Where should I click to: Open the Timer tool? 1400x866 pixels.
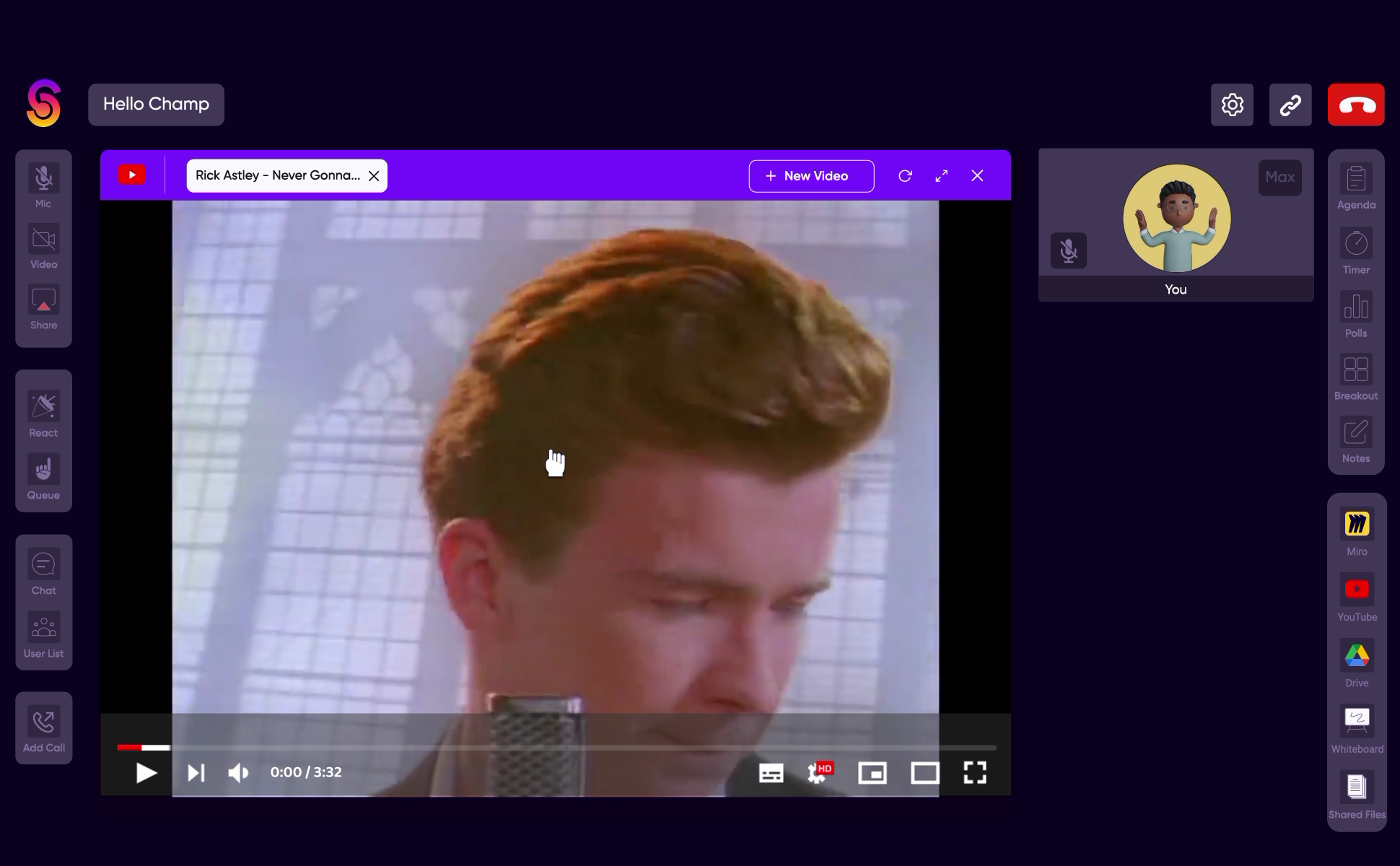[x=1356, y=252]
